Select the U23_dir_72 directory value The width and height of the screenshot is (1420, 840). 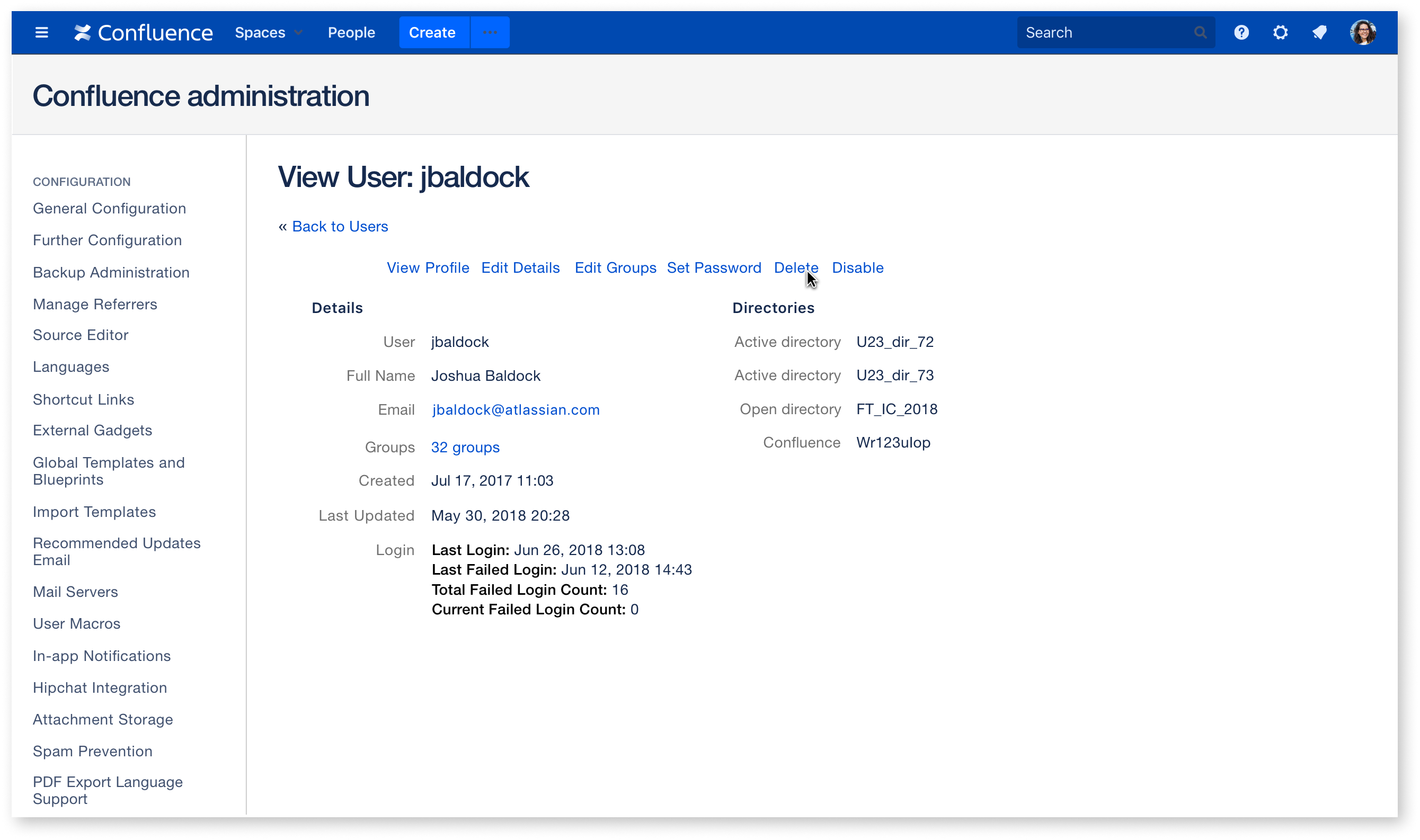pyautogui.click(x=894, y=342)
